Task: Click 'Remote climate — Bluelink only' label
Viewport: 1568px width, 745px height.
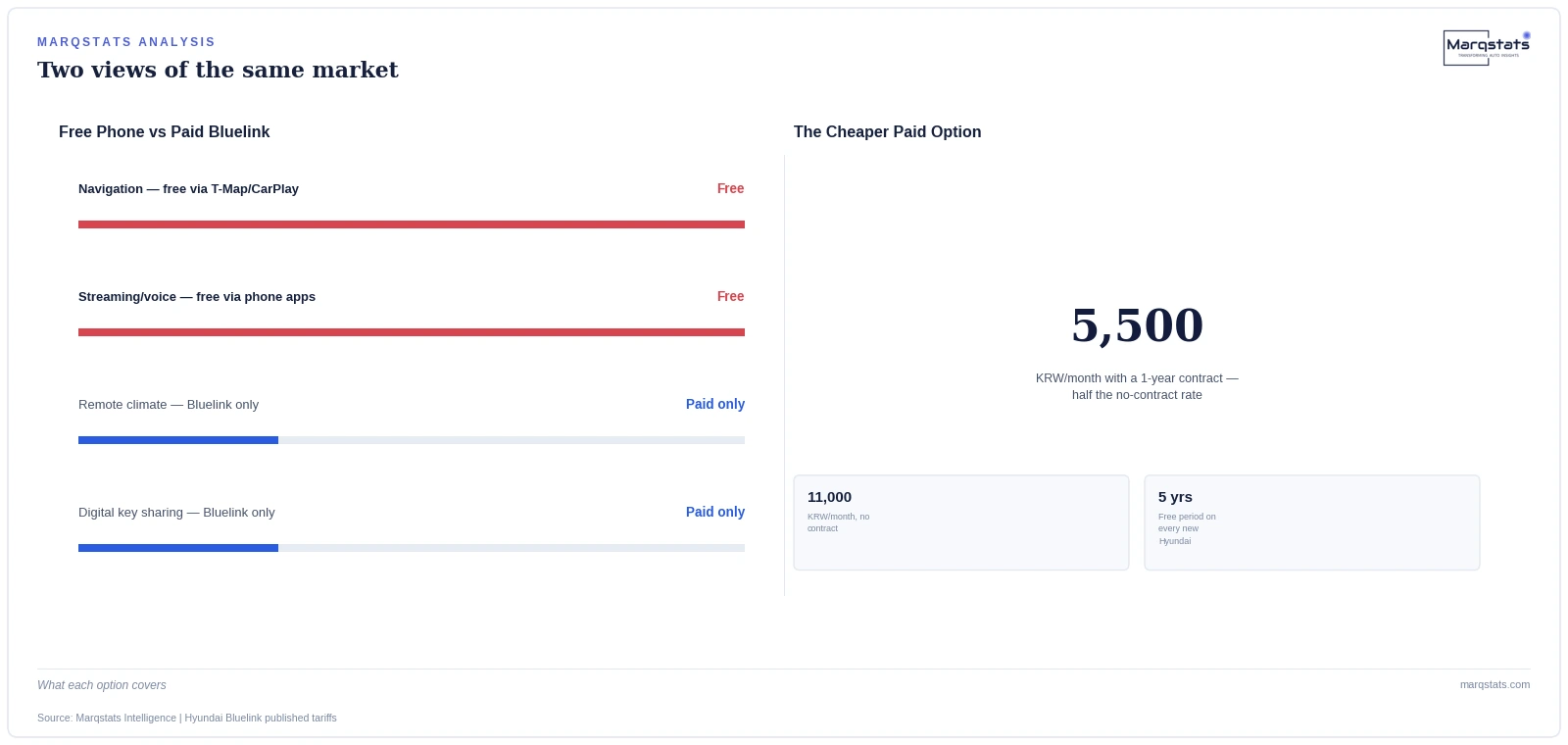Action: (x=169, y=405)
